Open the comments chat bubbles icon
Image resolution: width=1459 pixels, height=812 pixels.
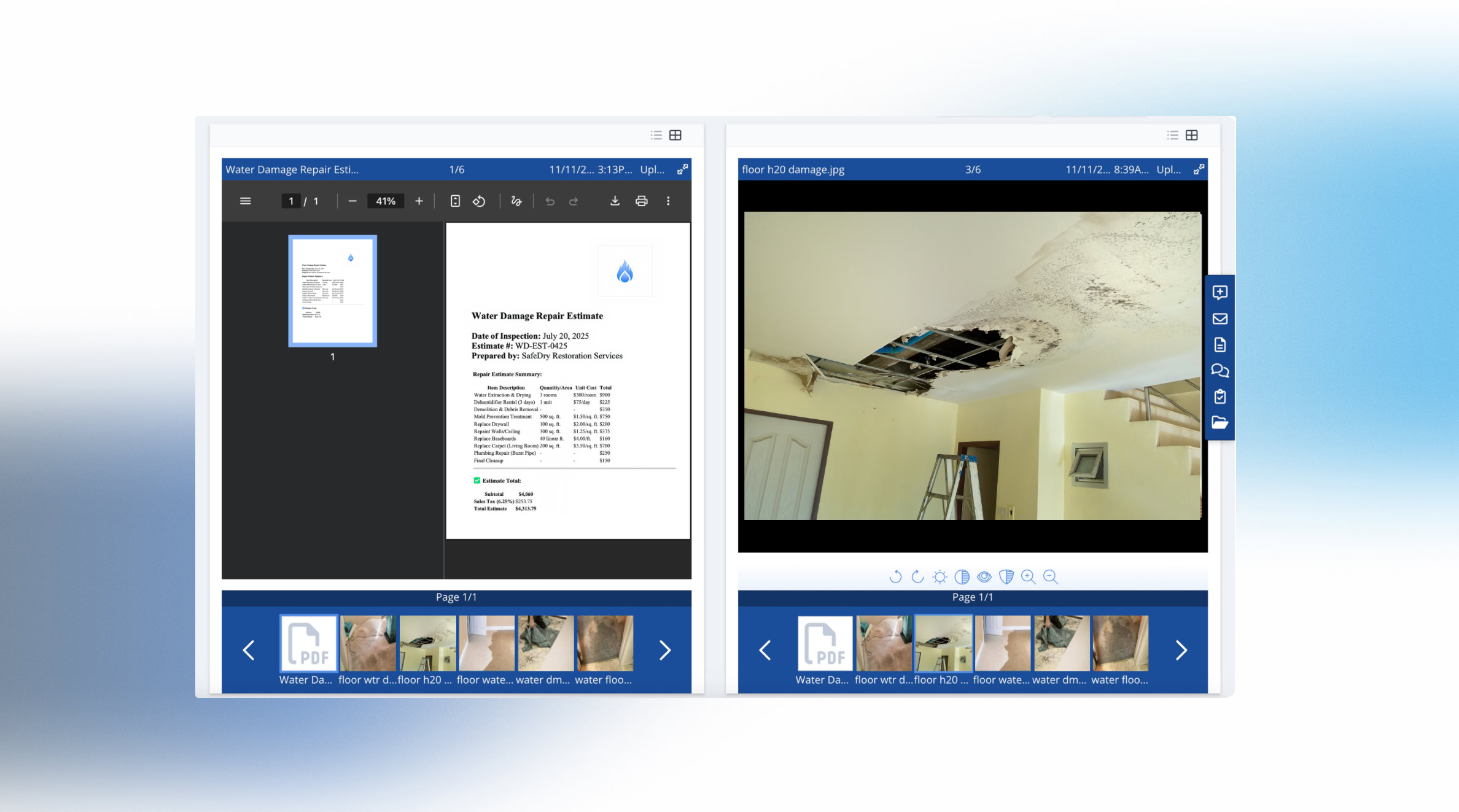(x=1220, y=371)
